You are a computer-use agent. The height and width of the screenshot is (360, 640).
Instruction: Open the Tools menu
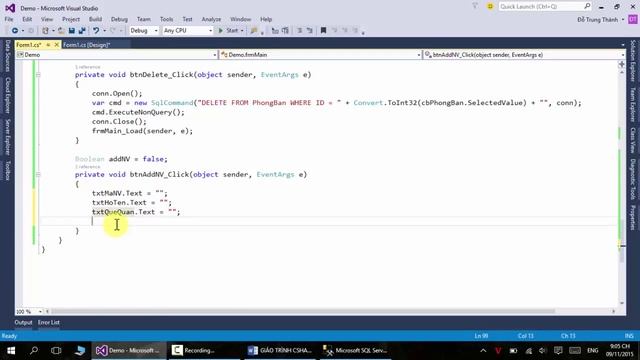pos(166,19)
